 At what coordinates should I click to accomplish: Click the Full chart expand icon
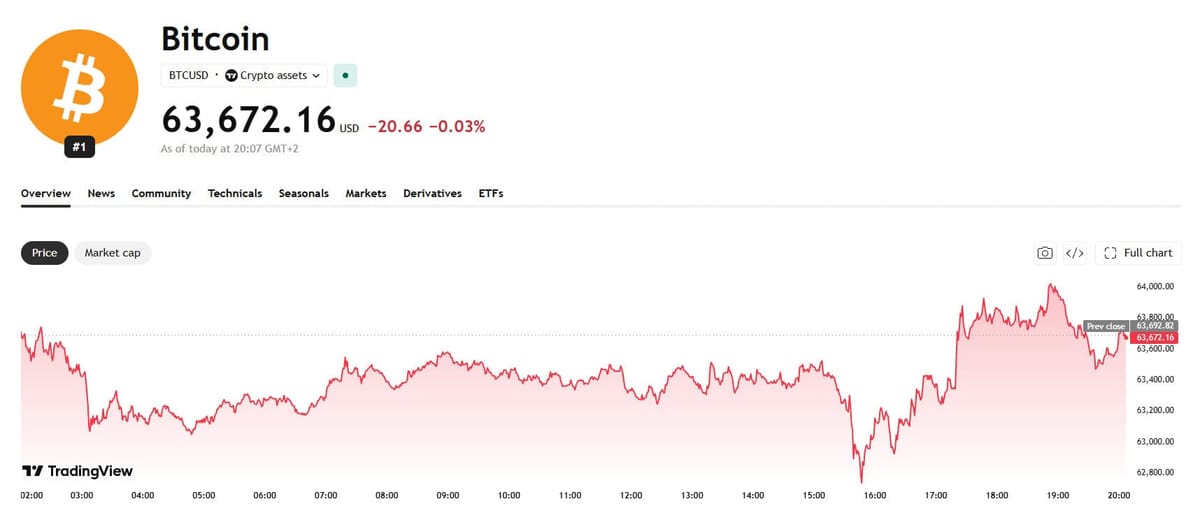(1110, 253)
